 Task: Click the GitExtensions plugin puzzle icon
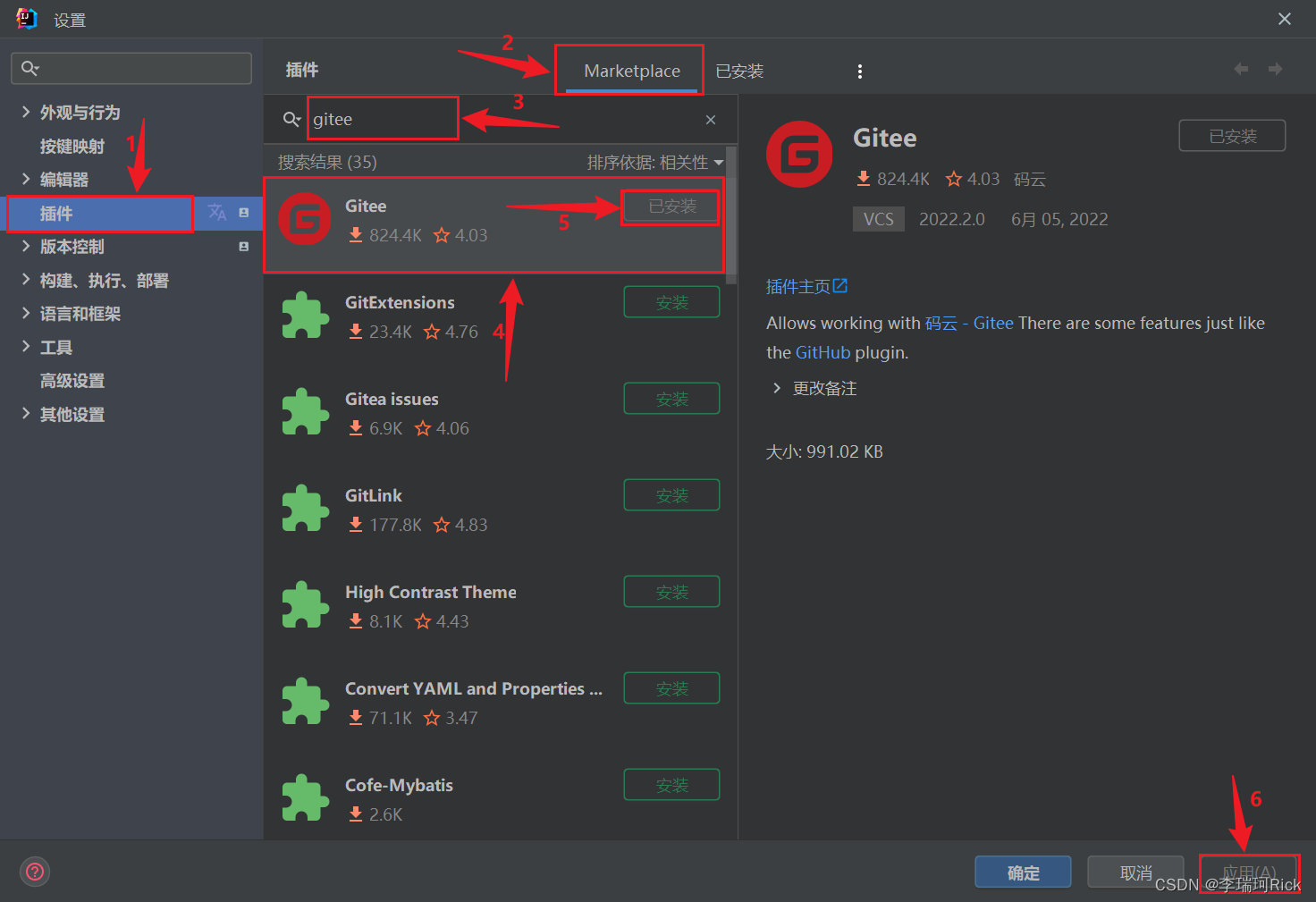pos(305,316)
